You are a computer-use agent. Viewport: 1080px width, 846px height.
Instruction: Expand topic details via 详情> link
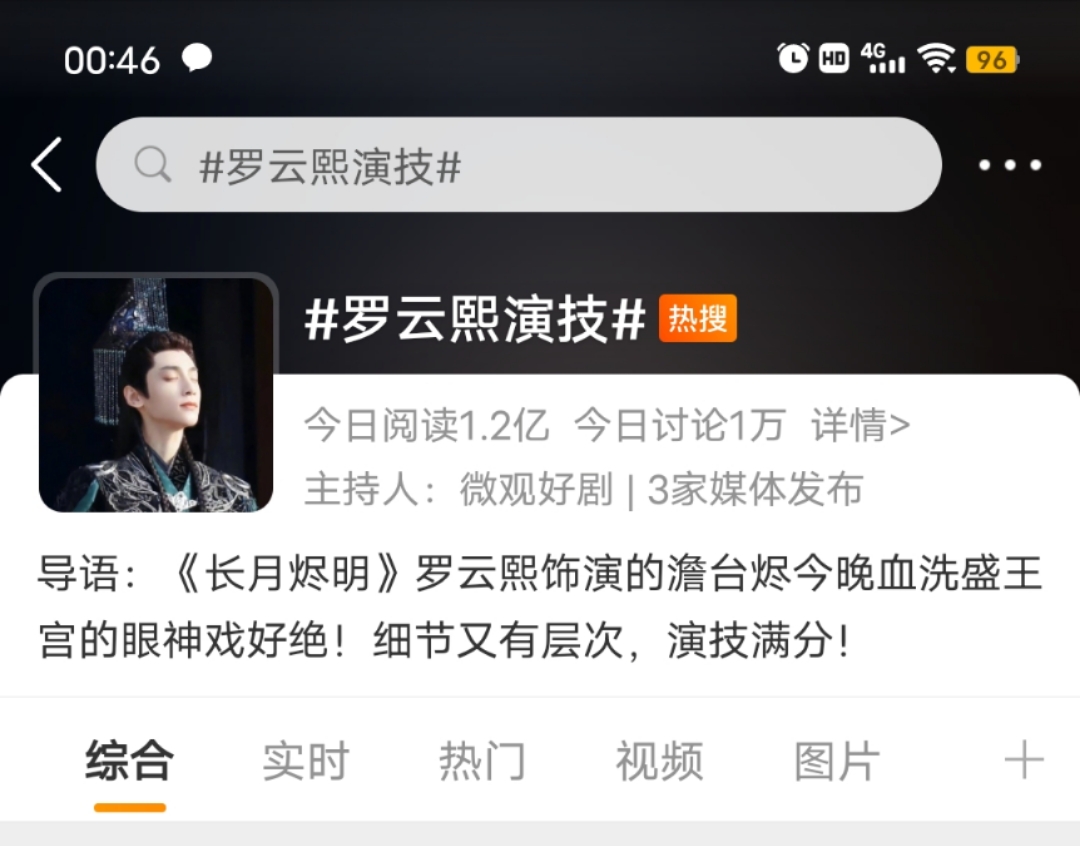point(860,424)
